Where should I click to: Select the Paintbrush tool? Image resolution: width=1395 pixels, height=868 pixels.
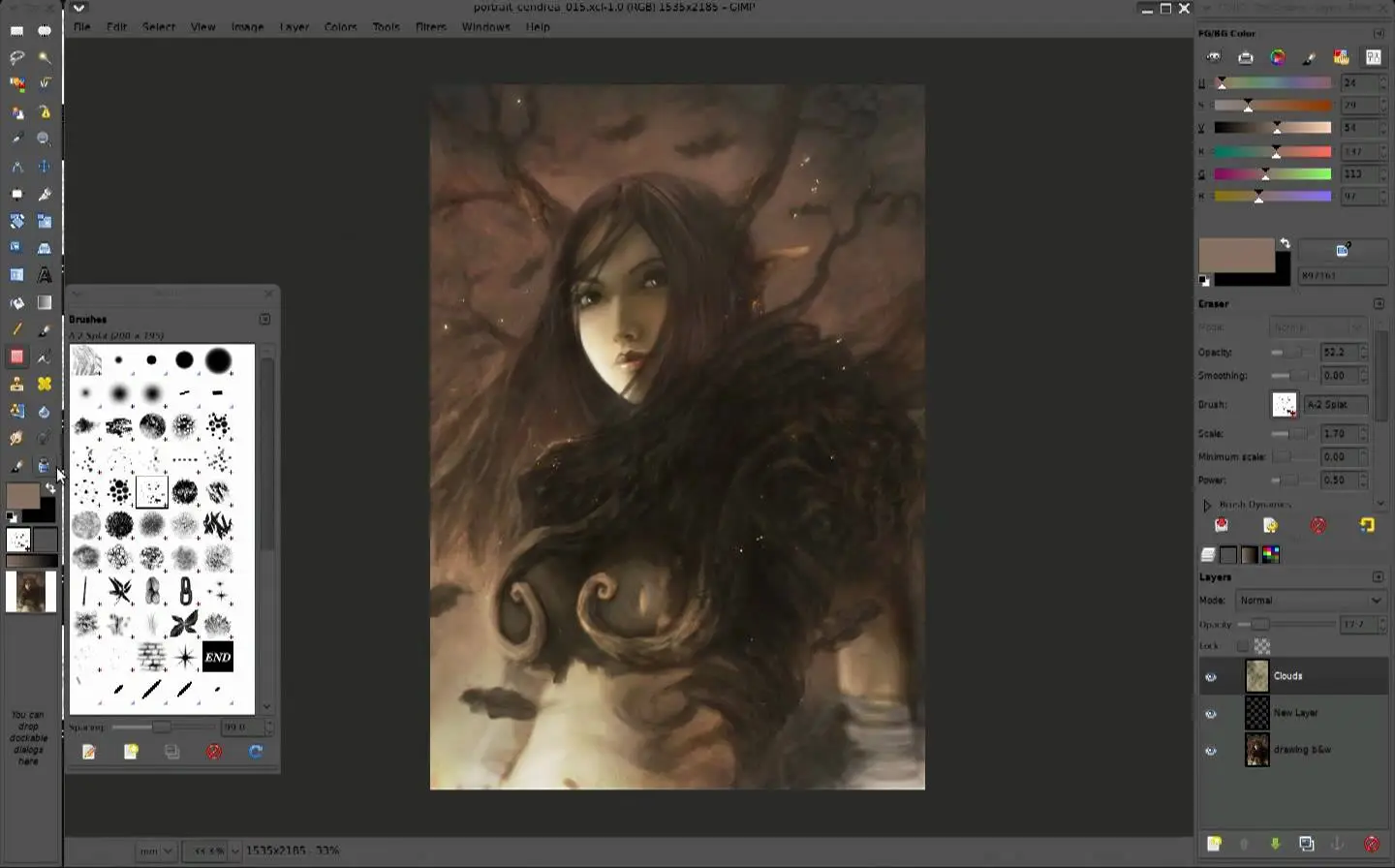point(44,329)
